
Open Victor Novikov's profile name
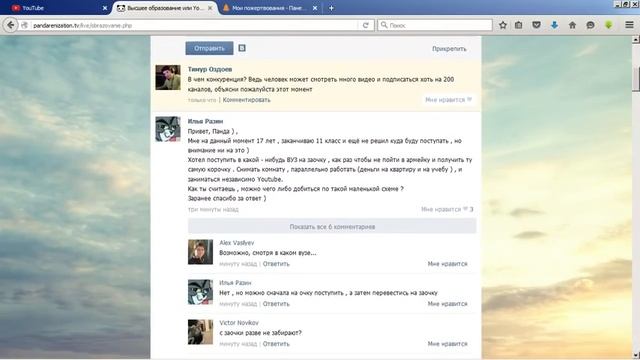coord(239,322)
